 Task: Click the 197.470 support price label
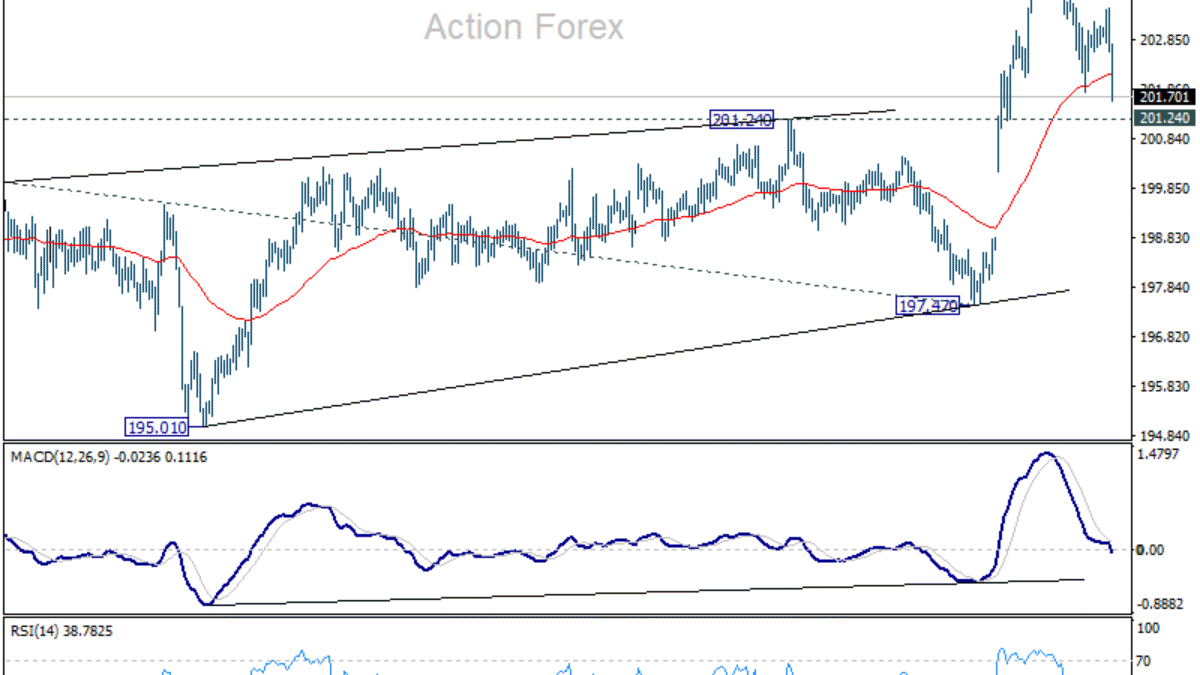coord(929,306)
